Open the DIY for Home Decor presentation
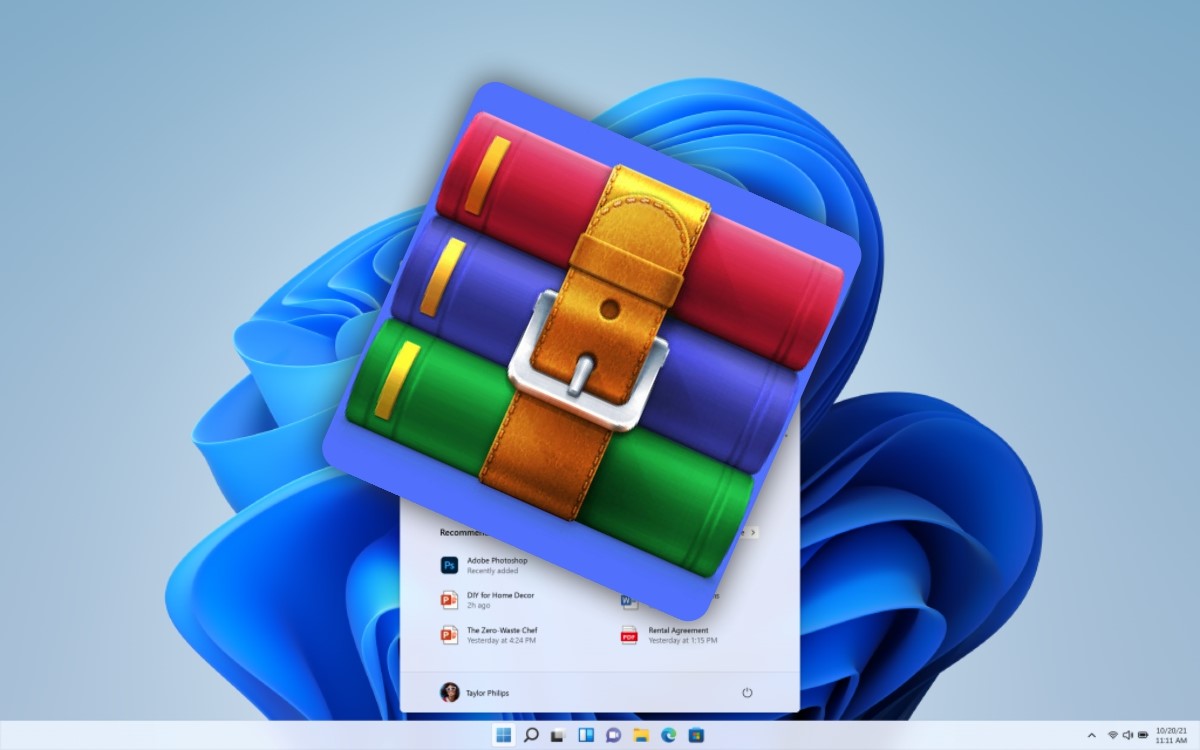This screenshot has width=1200, height=750. point(488,600)
